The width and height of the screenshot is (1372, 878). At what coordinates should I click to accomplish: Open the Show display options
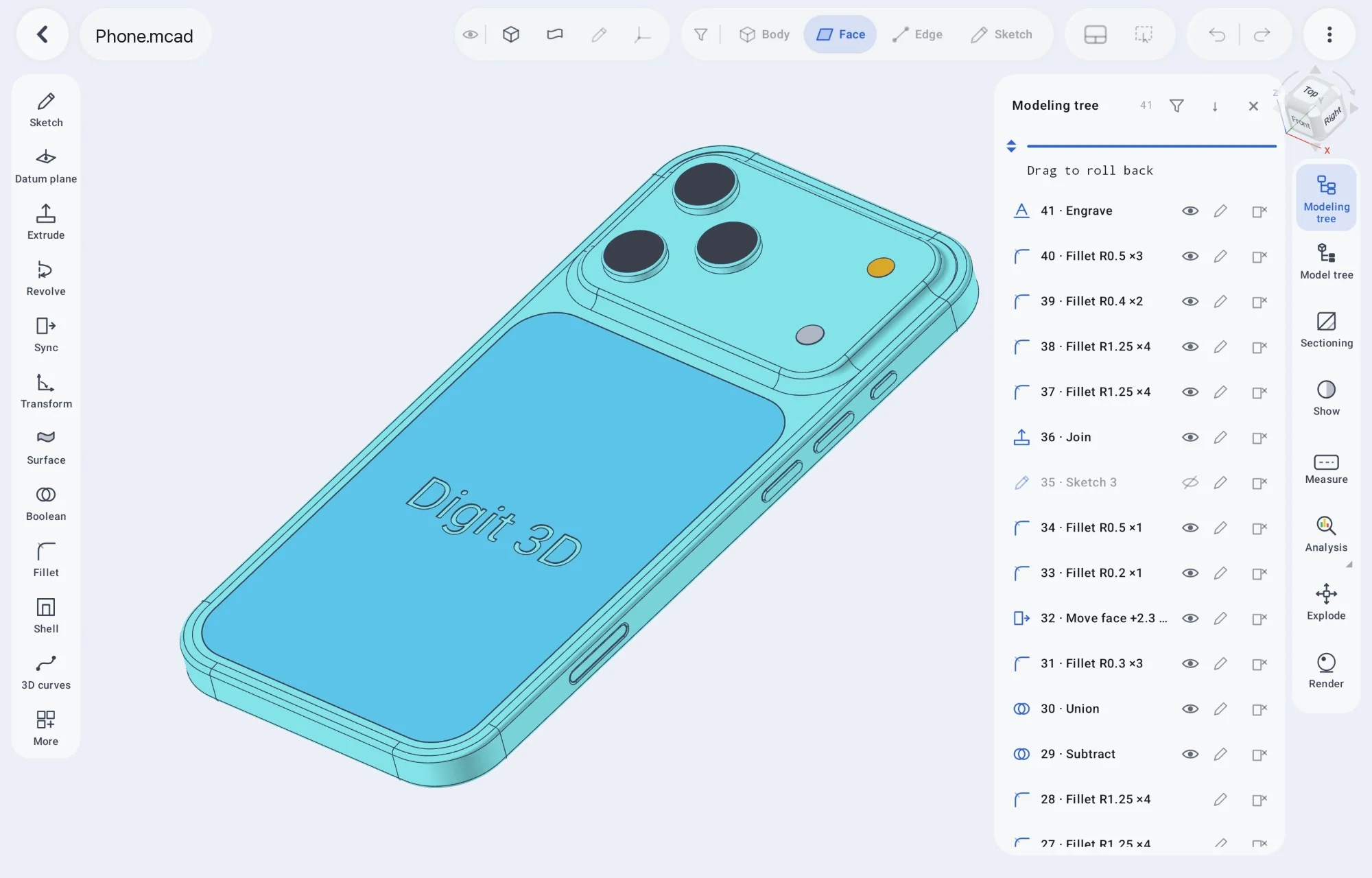(x=1326, y=398)
